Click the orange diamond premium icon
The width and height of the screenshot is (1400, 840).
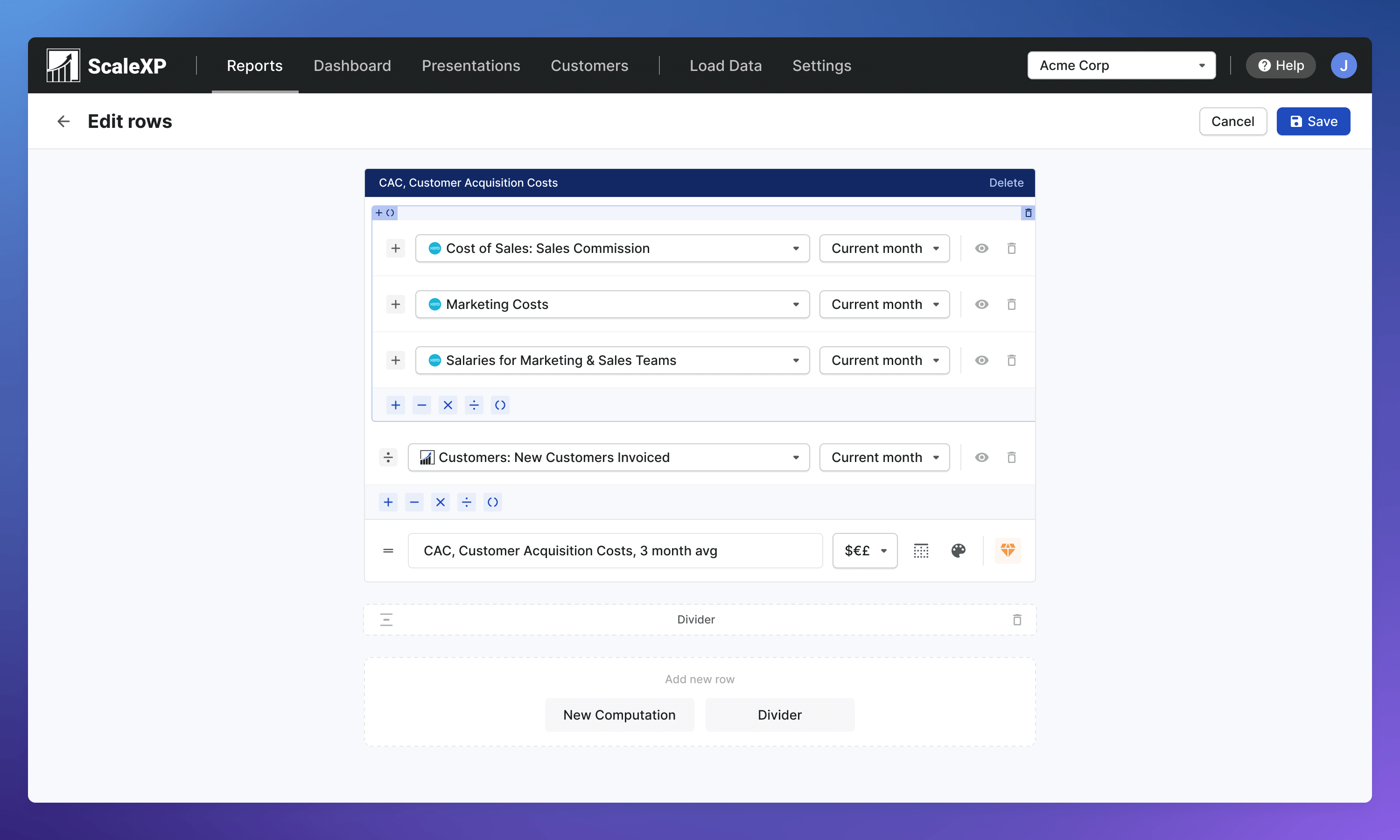(1007, 551)
